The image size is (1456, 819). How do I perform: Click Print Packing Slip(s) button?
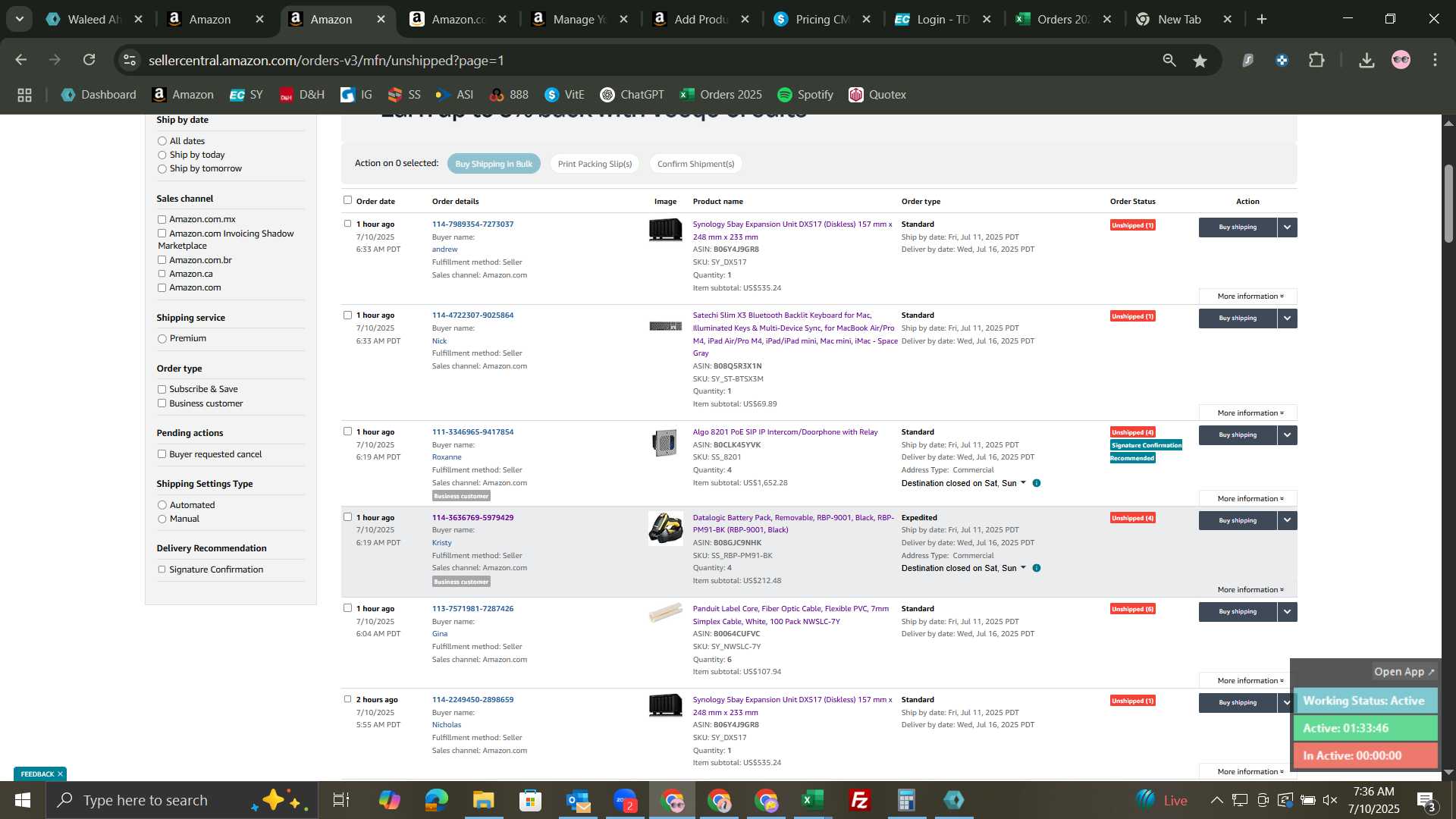[595, 164]
